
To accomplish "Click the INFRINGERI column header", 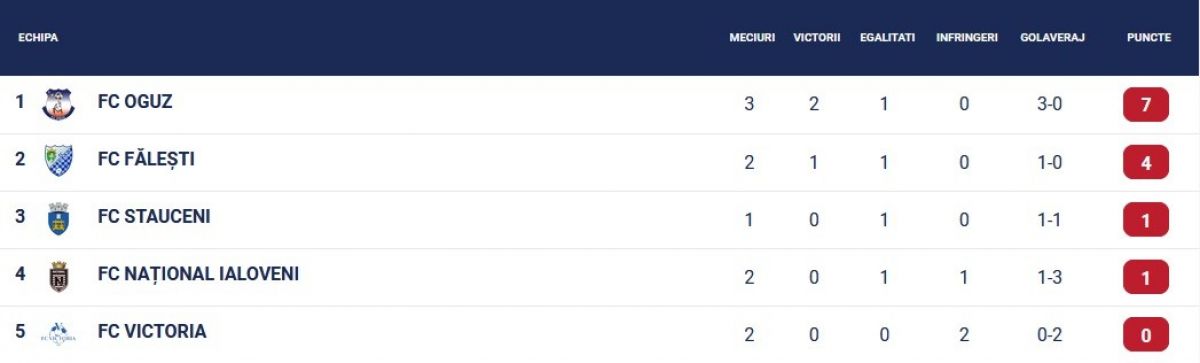I will [x=967, y=38].
